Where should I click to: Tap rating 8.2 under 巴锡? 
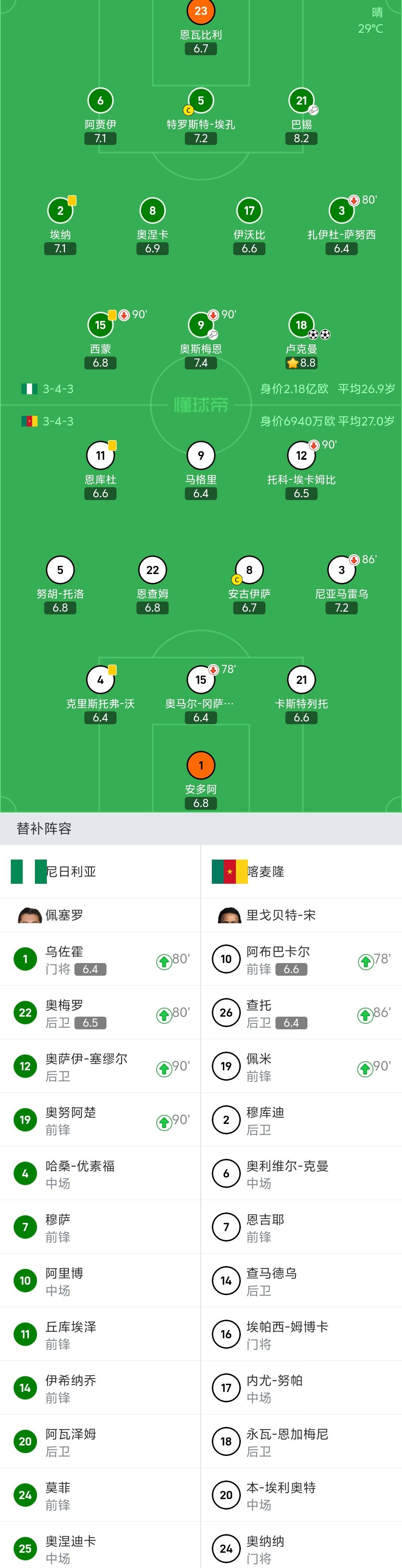(x=301, y=138)
